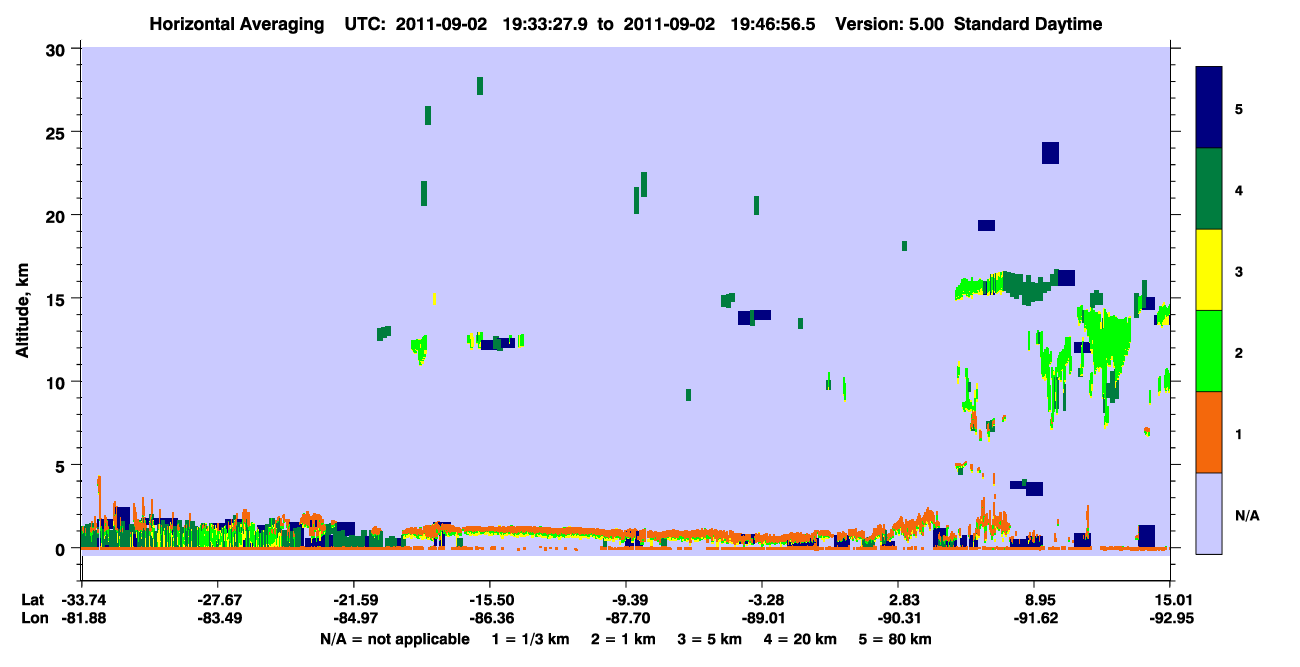
Task: Click legend text '2 = 1 km'
Action: click(623, 639)
